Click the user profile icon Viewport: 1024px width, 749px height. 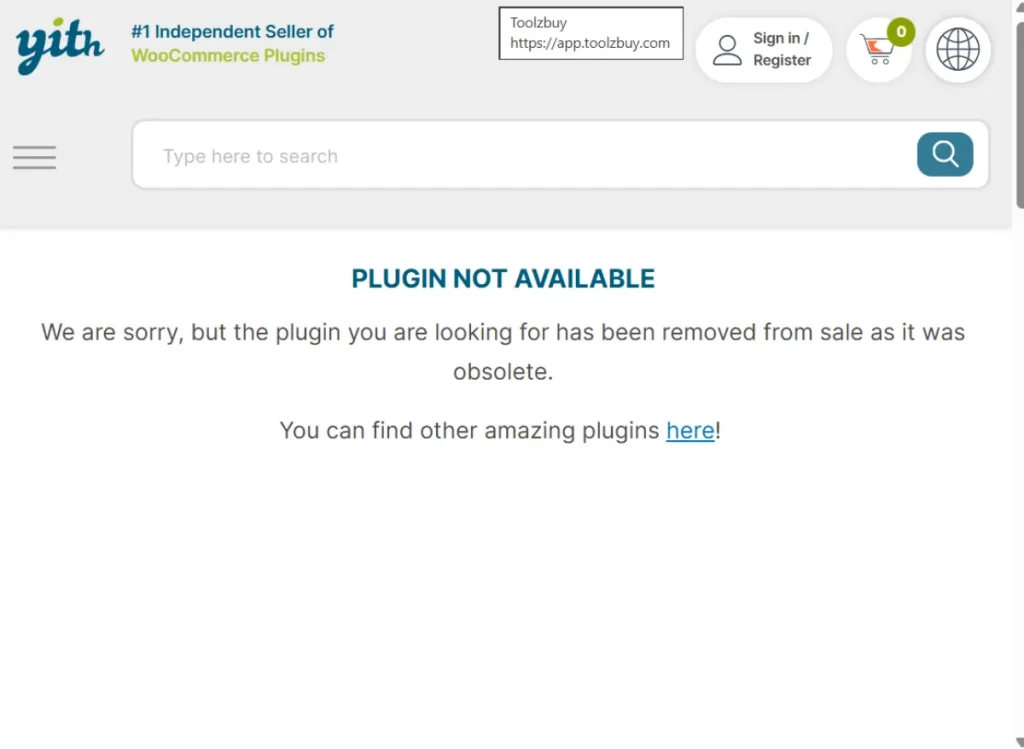(727, 49)
